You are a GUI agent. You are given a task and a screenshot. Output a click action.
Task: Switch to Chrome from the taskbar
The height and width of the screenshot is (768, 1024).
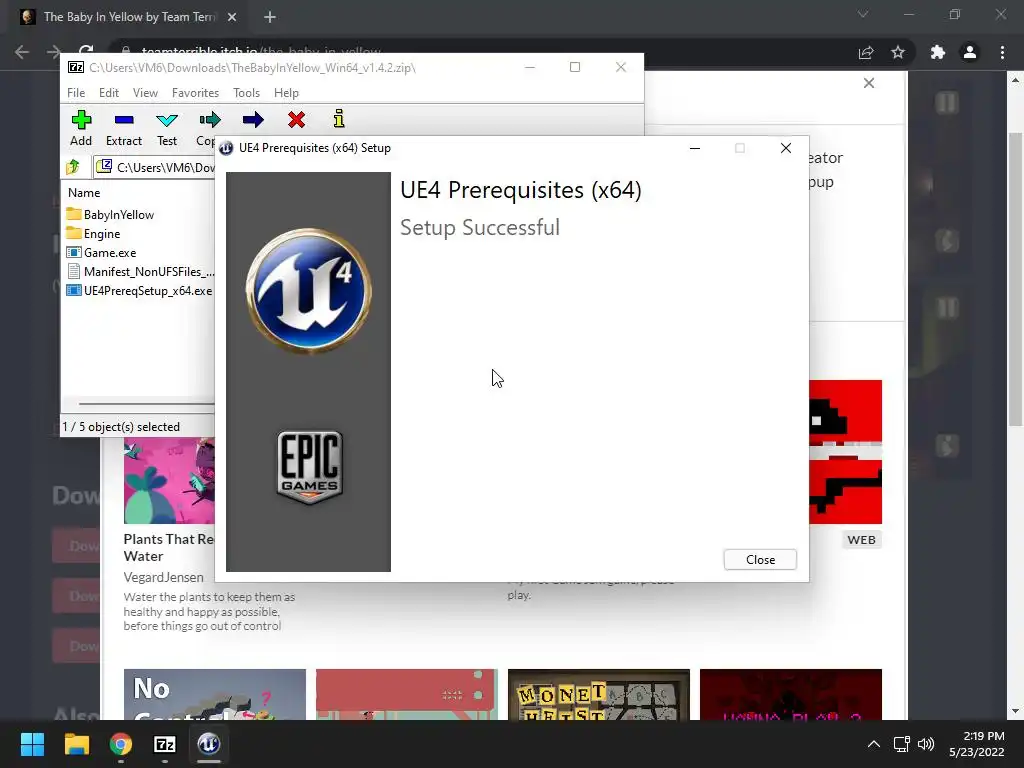click(x=121, y=744)
